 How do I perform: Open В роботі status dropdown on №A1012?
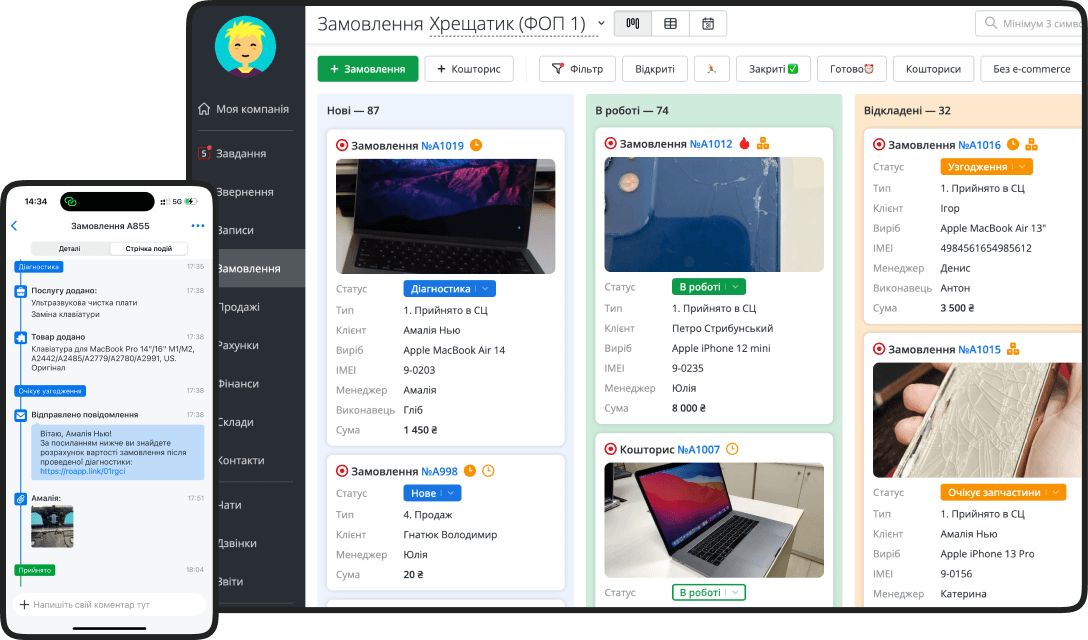coord(708,287)
